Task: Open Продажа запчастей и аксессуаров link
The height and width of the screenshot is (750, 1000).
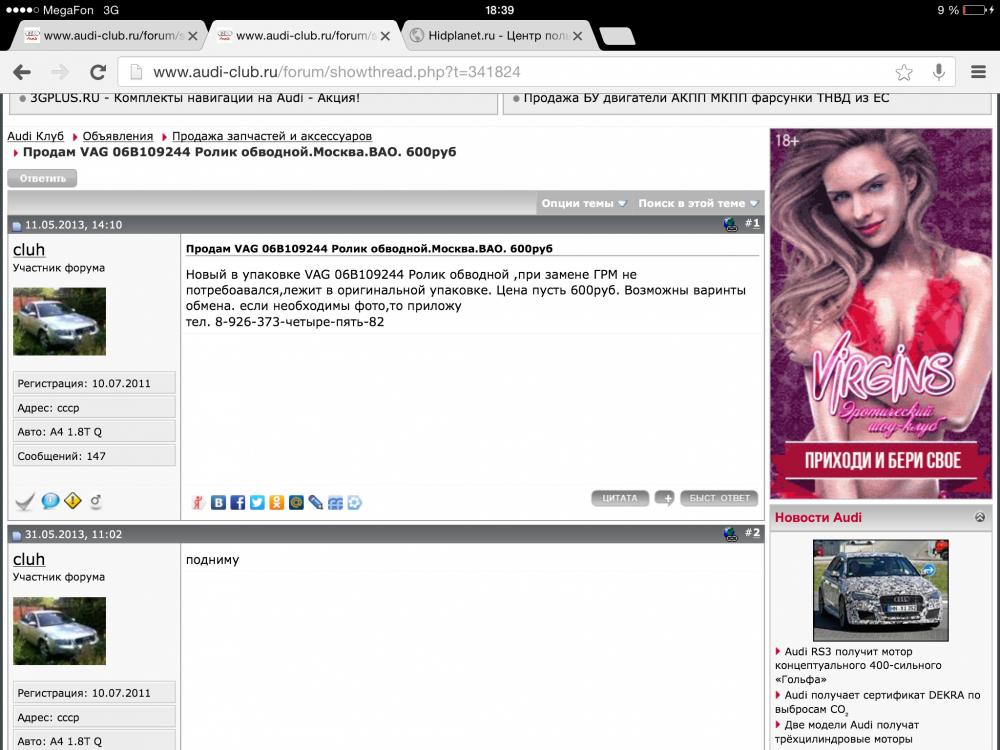Action: click(272, 136)
